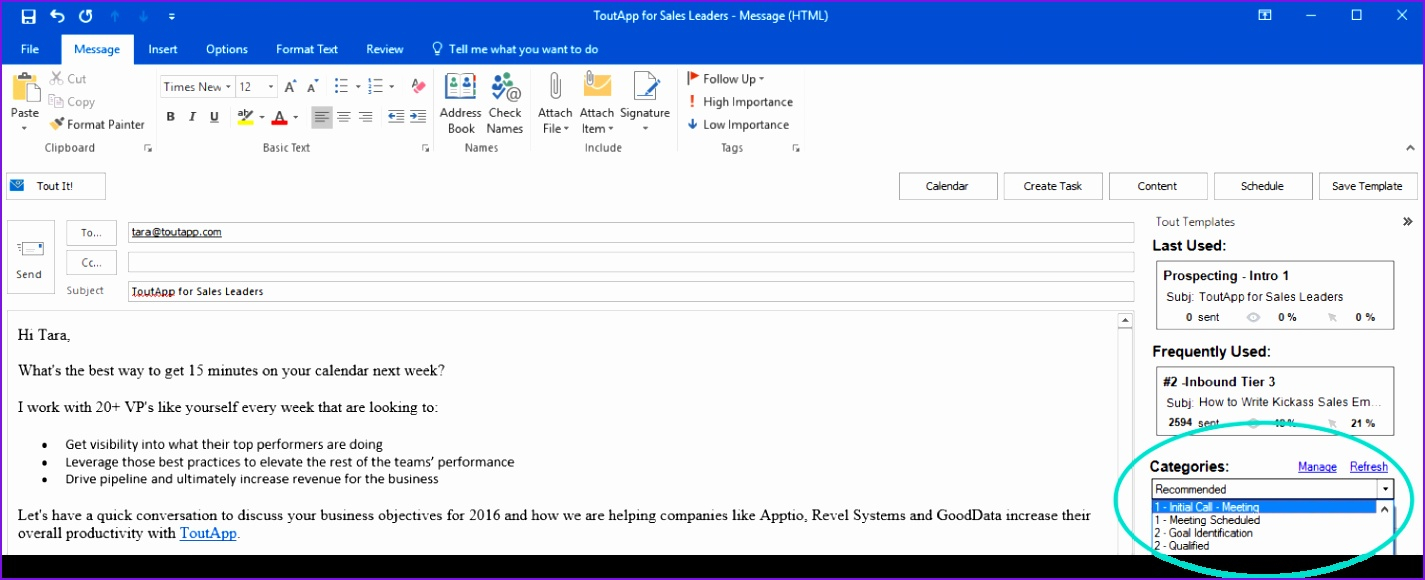Screen dimensions: 1425x580
Task: Switch to the Format Text tab
Action: click(x=307, y=49)
